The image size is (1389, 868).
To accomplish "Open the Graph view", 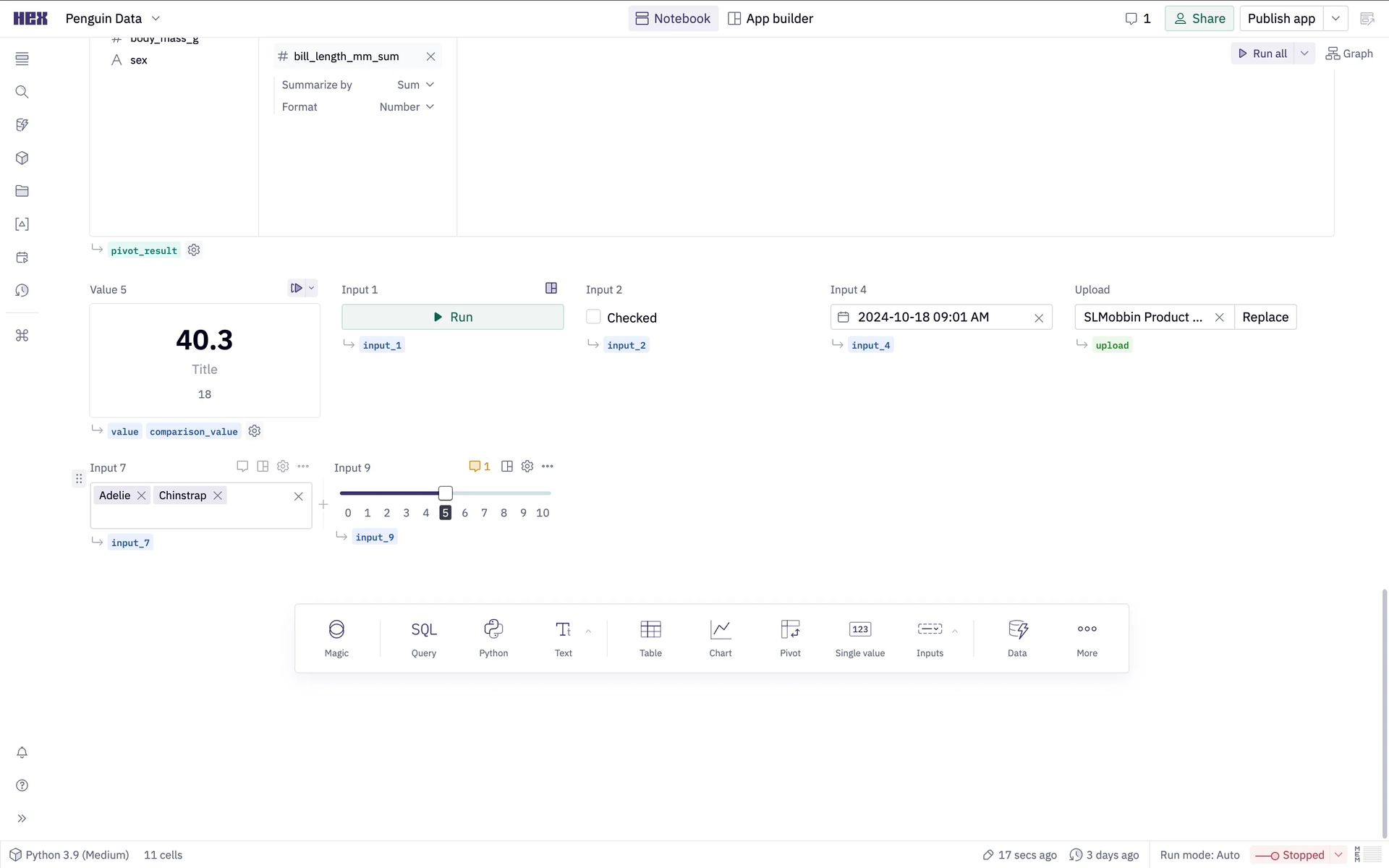I will (x=1349, y=54).
